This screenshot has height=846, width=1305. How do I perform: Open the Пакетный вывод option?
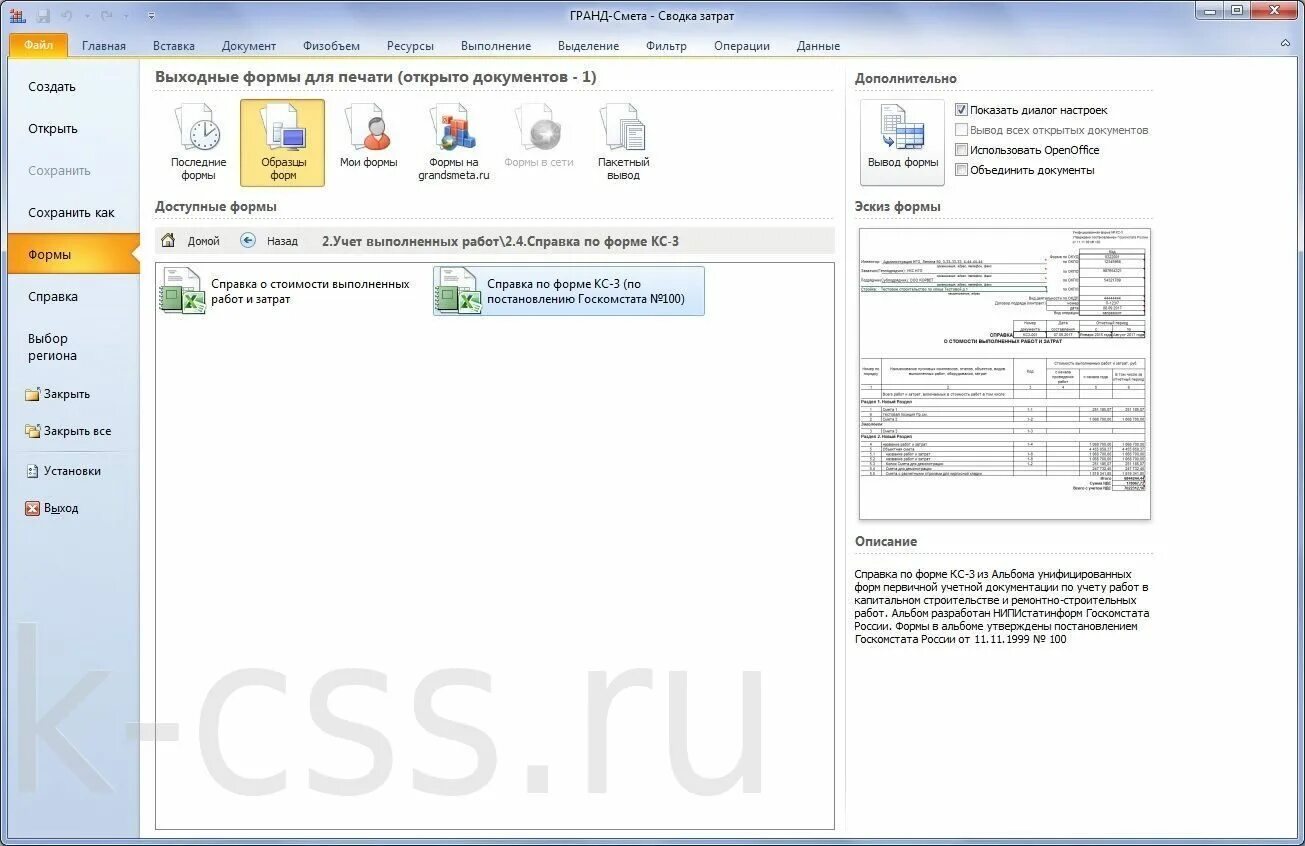tap(623, 143)
